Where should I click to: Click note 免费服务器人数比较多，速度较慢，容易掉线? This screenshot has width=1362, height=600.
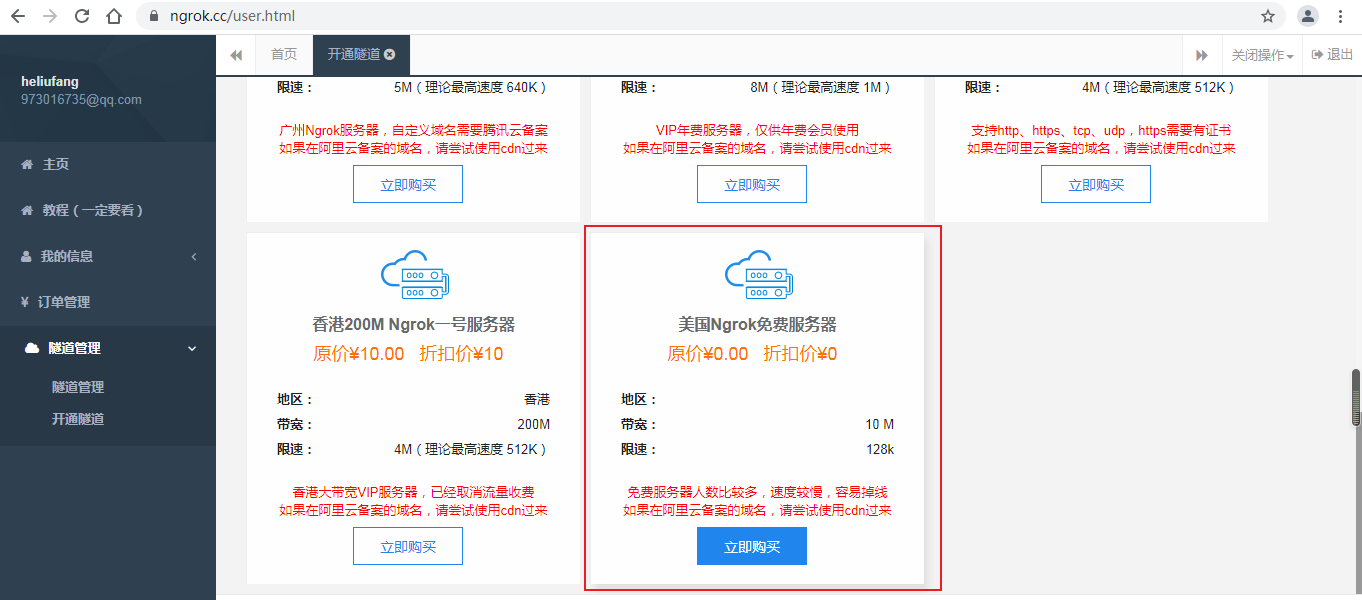[x=757, y=493]
